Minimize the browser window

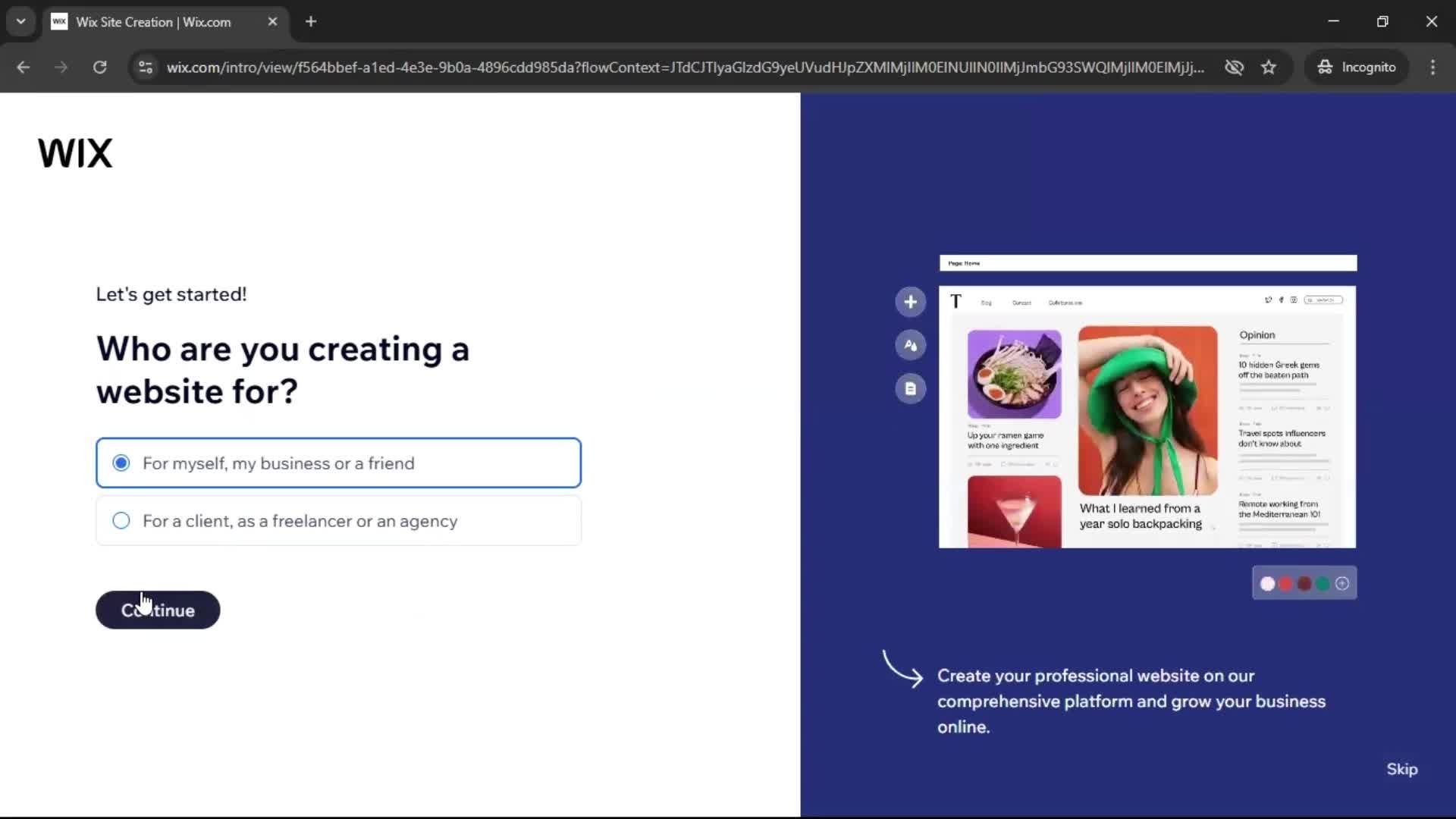point(1333,21)
